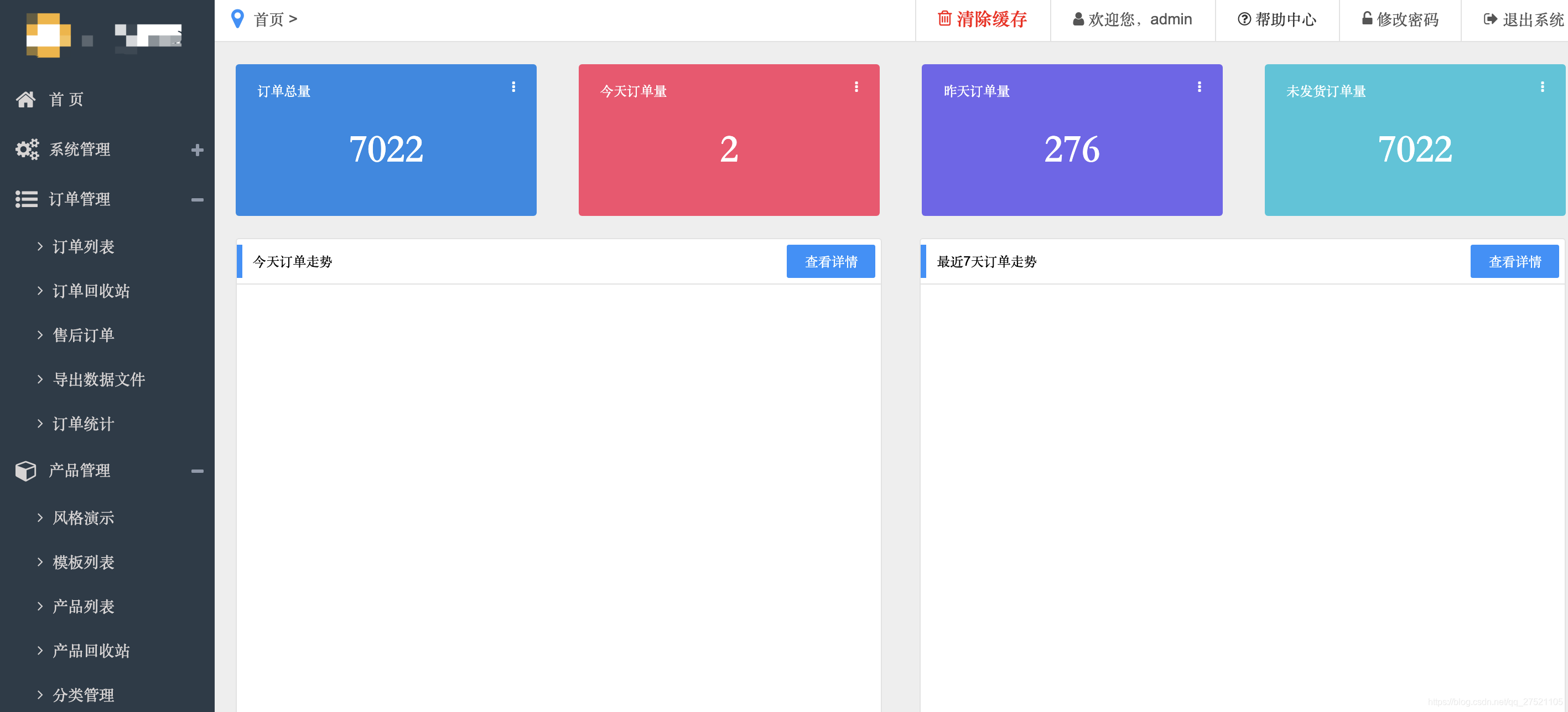1568x712 pixels.
Task: Click 退出系统 to log out
Action: [x=1524, y=20]
